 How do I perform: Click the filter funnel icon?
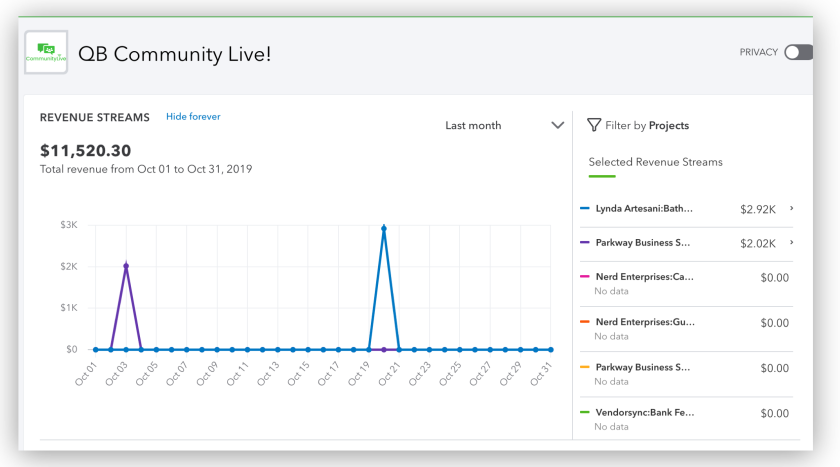[594, 125]
